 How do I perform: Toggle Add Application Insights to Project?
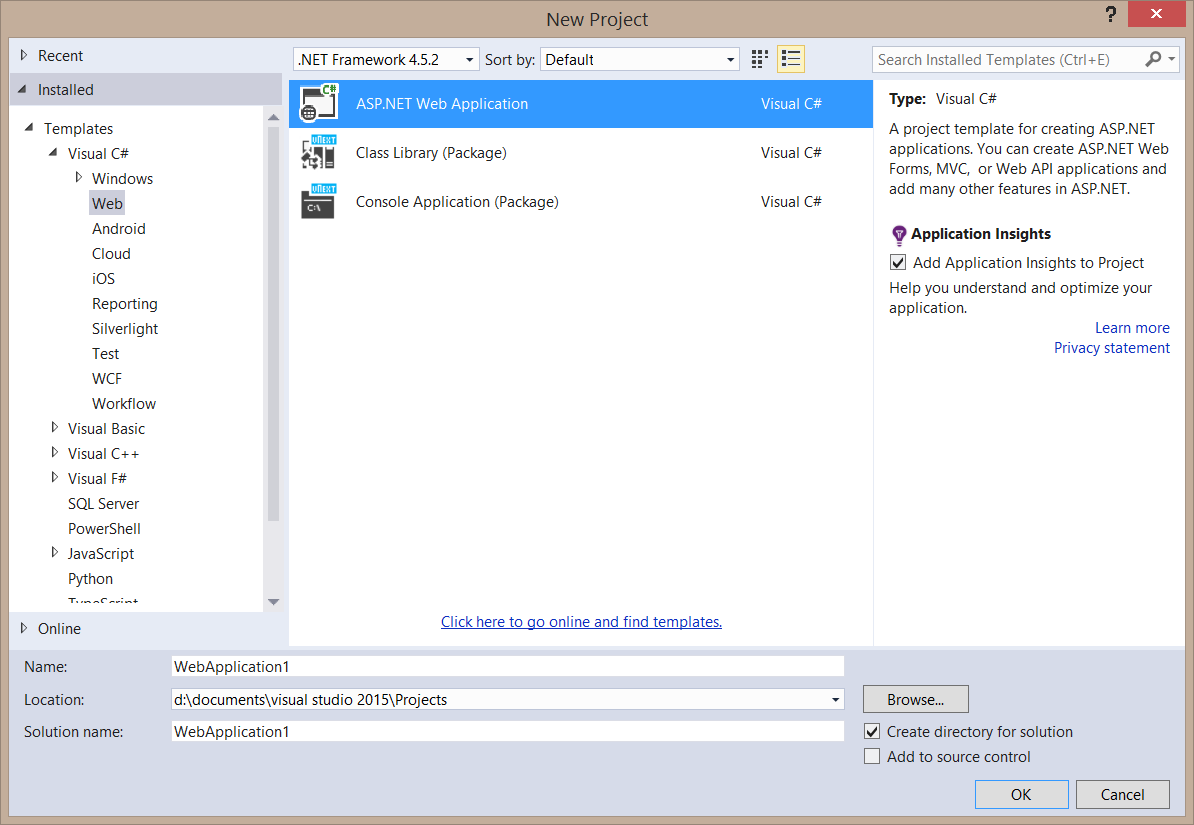(898, 263)
